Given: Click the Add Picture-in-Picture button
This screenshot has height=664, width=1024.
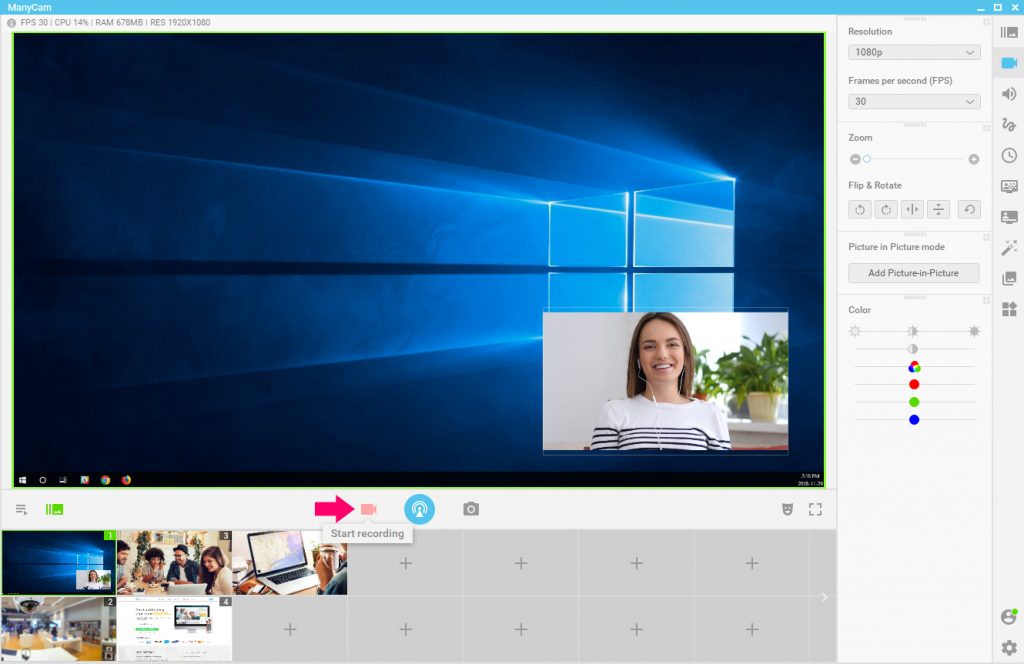Looking at the screenshot, I should [913, 272].
